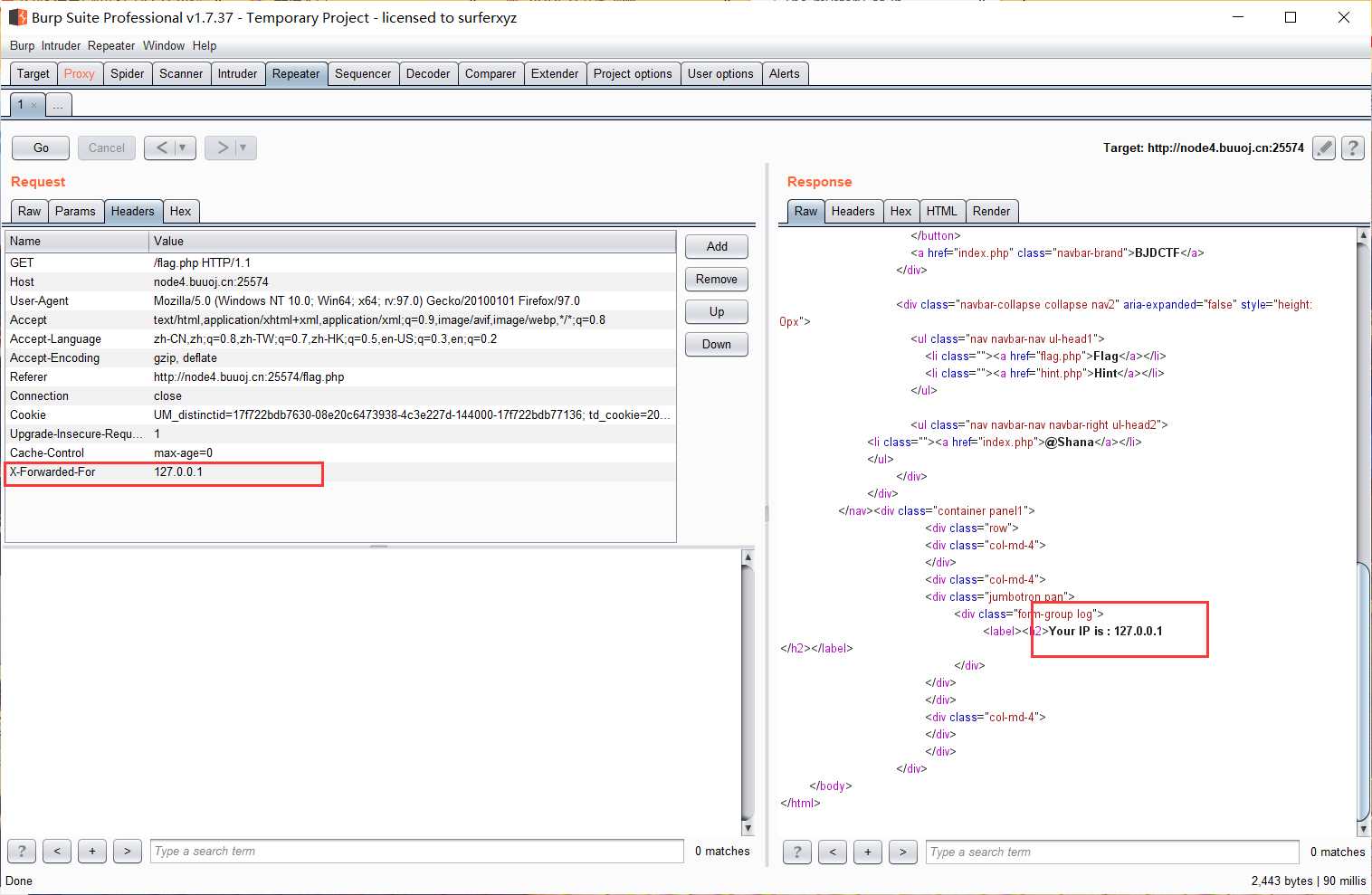1372x895 pixels.
Task: Switch to the Target tab
Action: (x=33, y=73)
